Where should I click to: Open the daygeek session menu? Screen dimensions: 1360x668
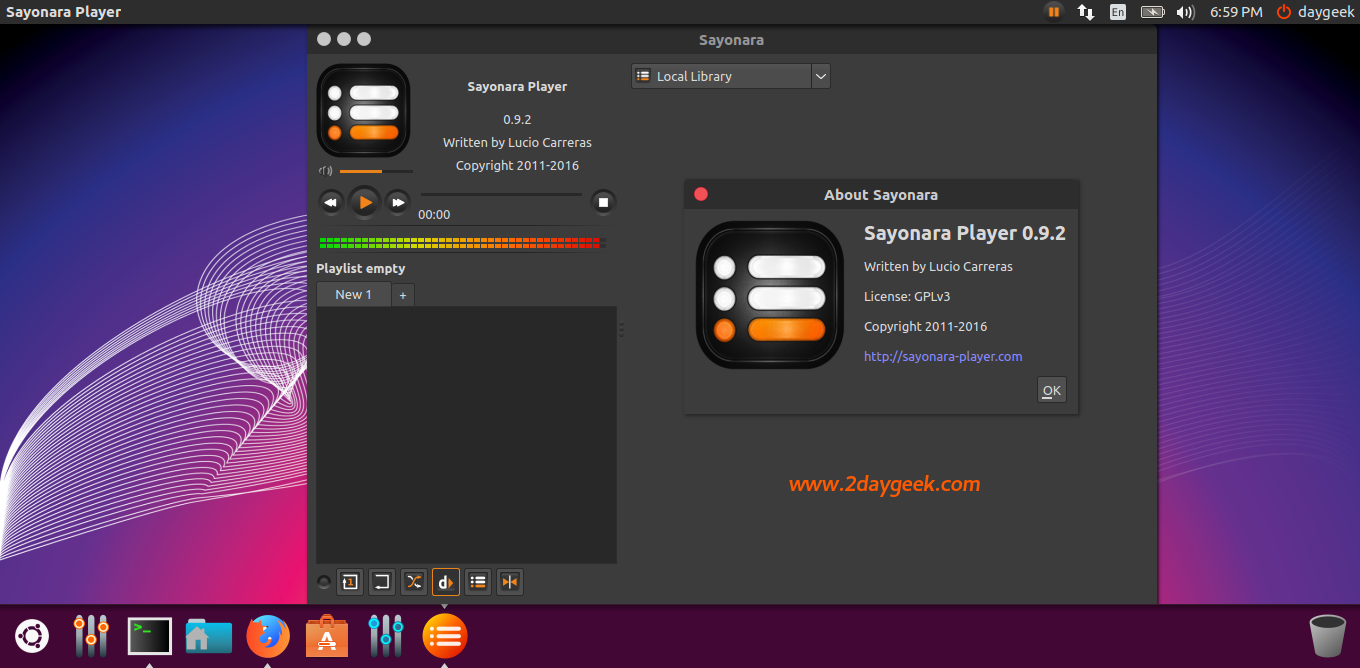click(1315, 12)
